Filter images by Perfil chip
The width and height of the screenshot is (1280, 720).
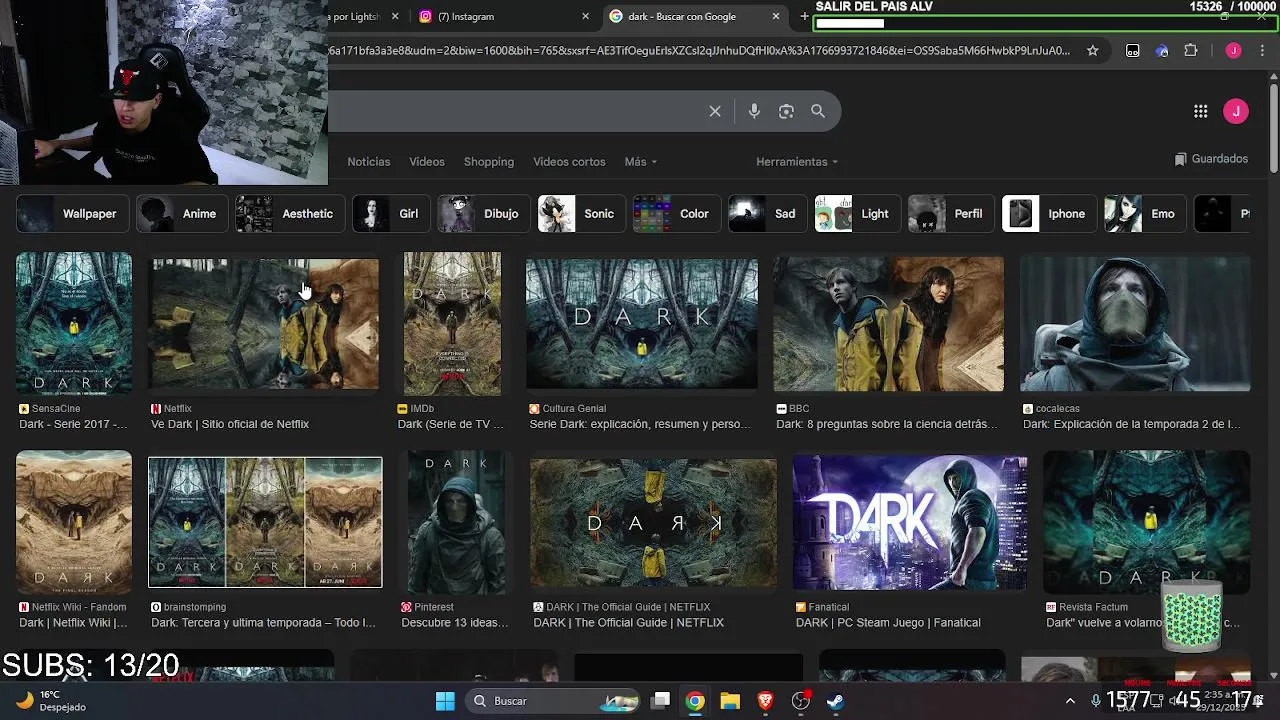[x=951, y=214]
